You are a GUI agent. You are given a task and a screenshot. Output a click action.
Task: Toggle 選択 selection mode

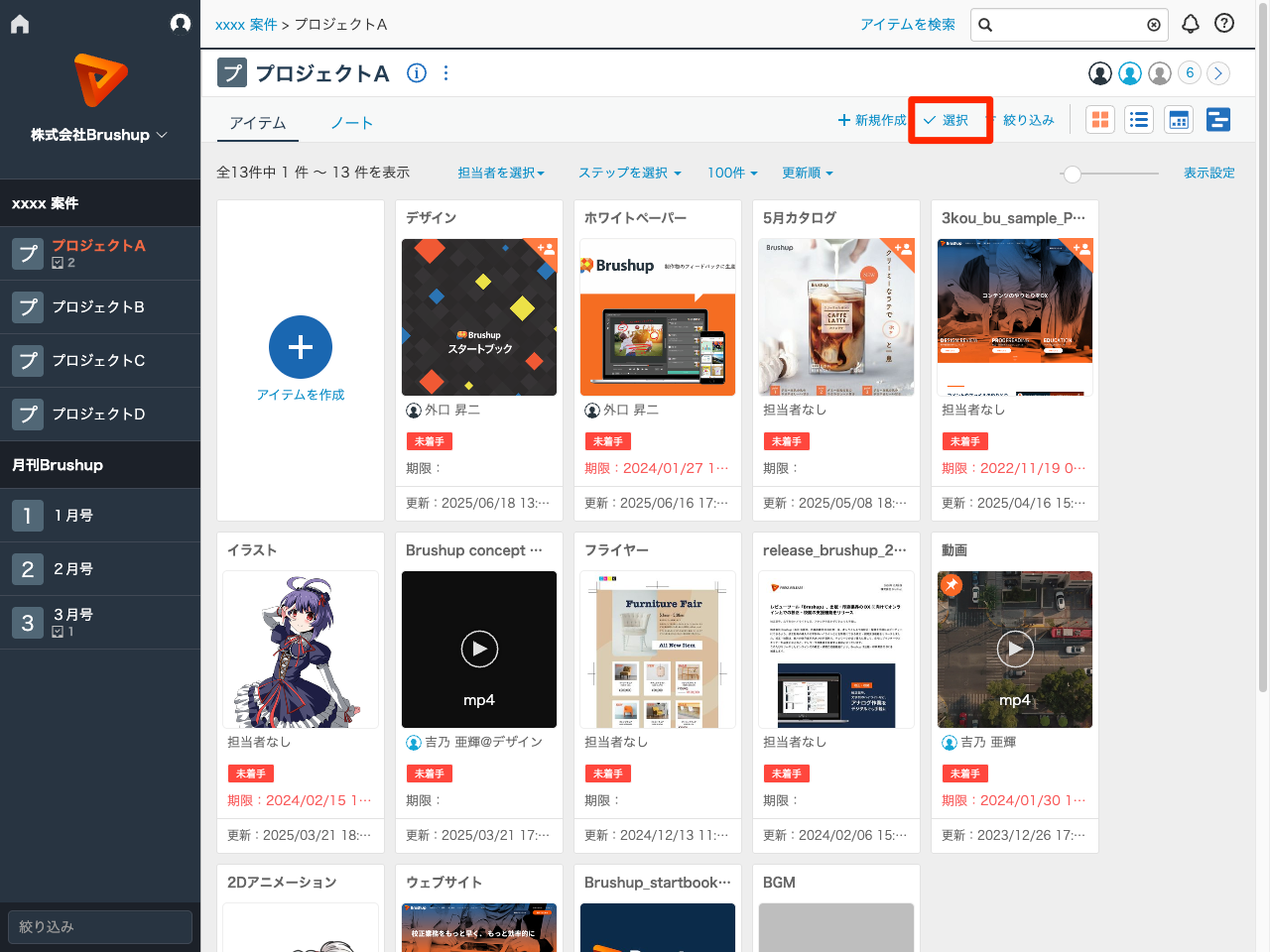pos(947,120)
